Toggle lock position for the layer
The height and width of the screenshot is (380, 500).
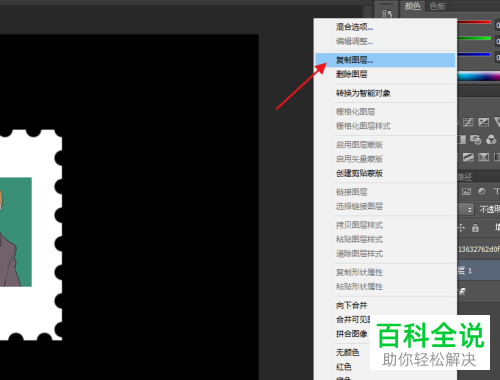click(461, 228)
